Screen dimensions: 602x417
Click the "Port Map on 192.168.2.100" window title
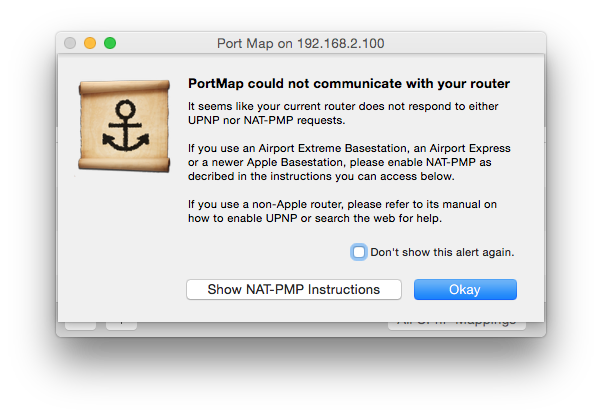[x=301, y=43]
